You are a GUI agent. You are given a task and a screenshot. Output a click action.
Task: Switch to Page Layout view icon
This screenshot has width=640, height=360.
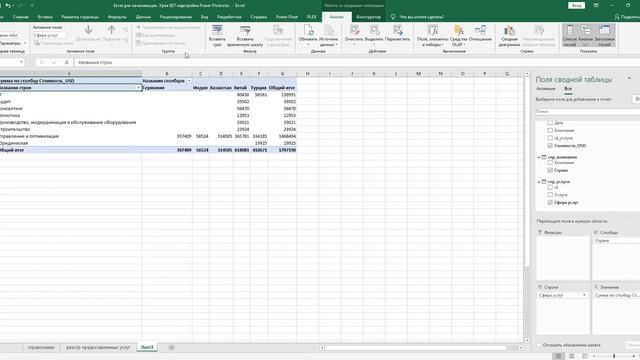[x=572, y=356]
